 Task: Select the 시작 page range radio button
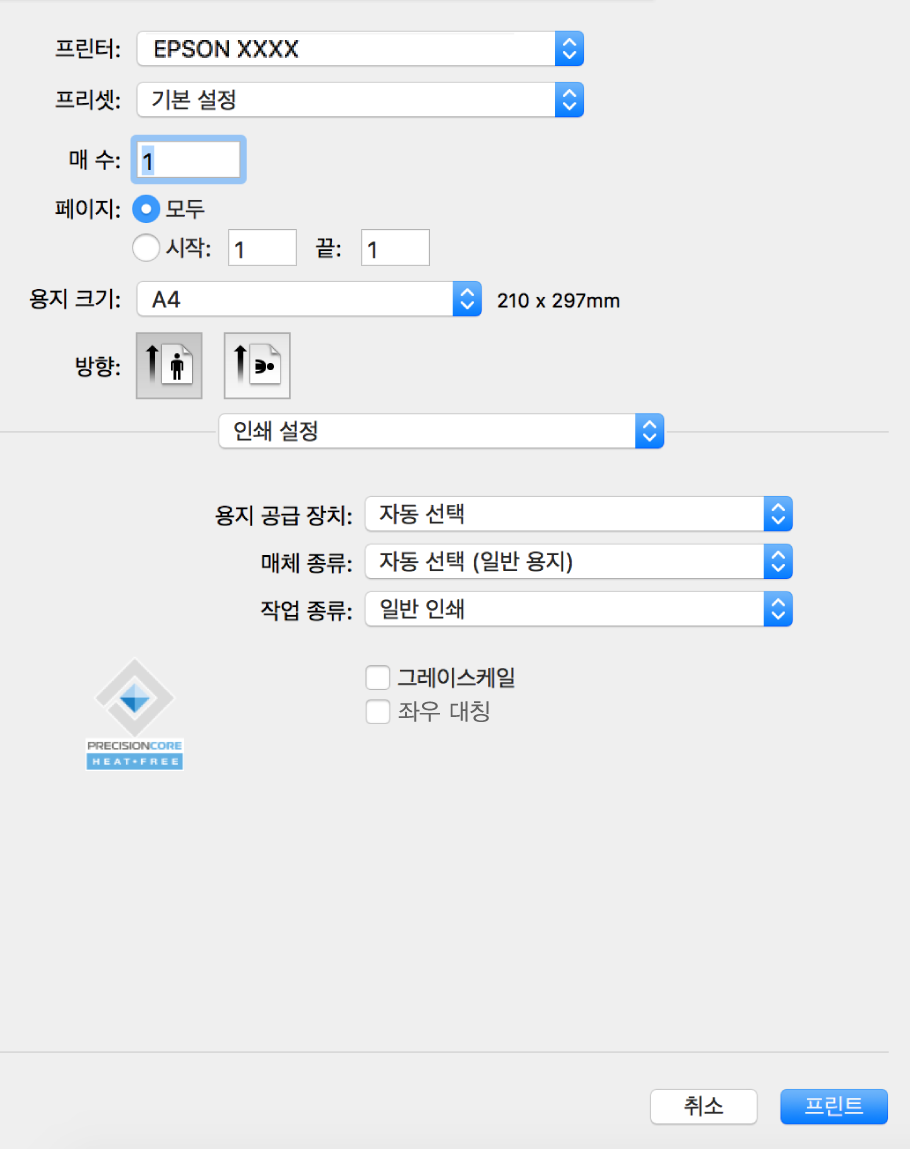147,248
